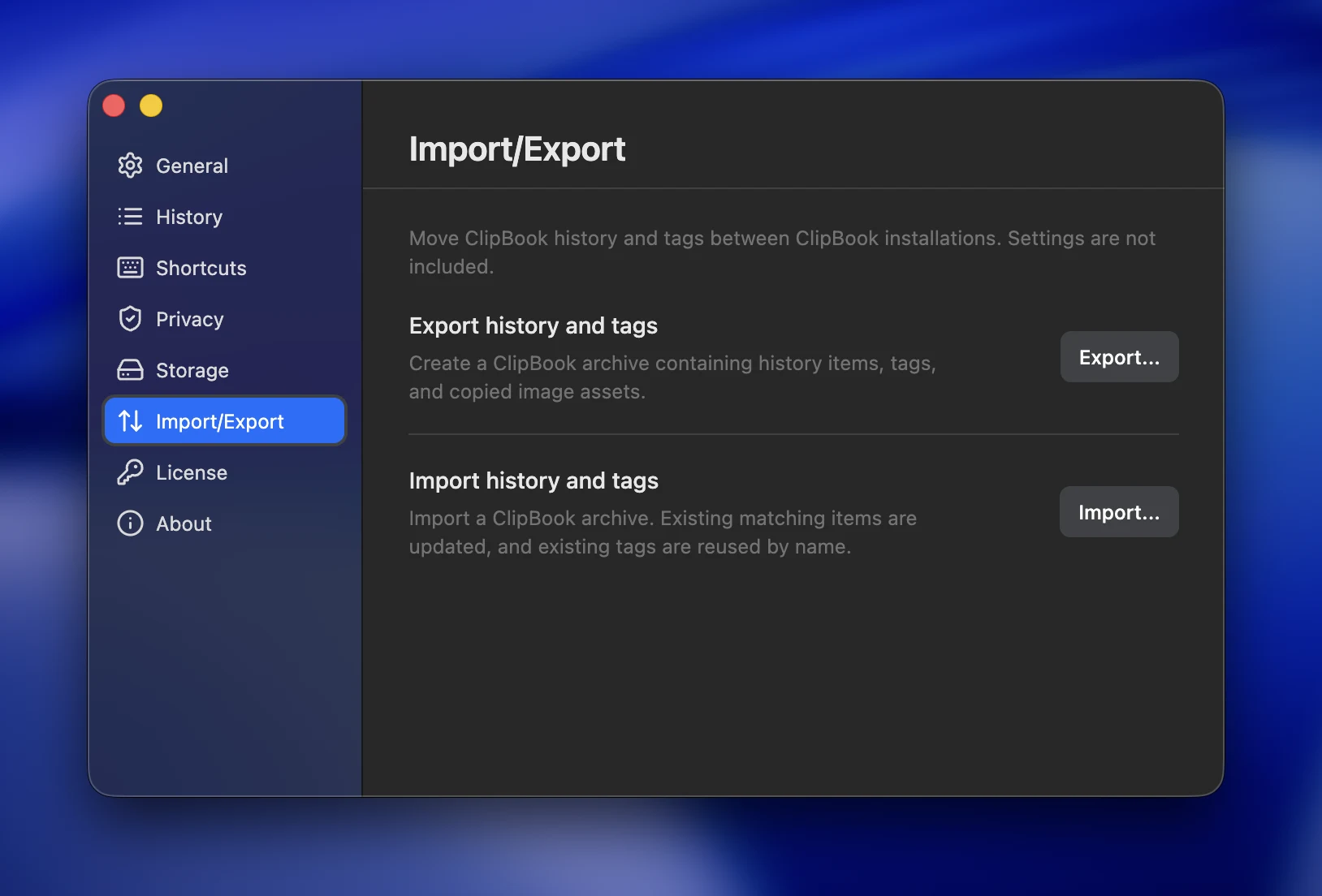Click the Import/Export arrows icon
1322x896 pixels.
click(130, 421)
